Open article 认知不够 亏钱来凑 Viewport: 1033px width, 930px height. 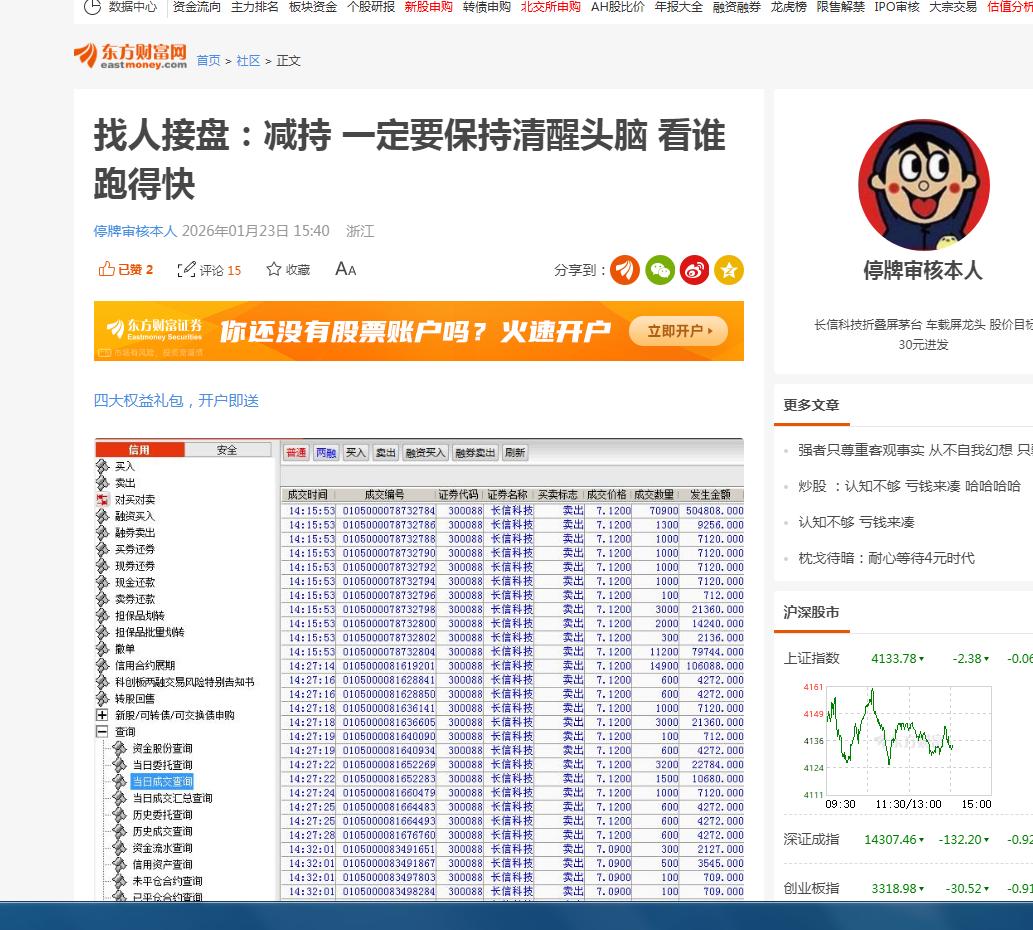pos(856,522)
